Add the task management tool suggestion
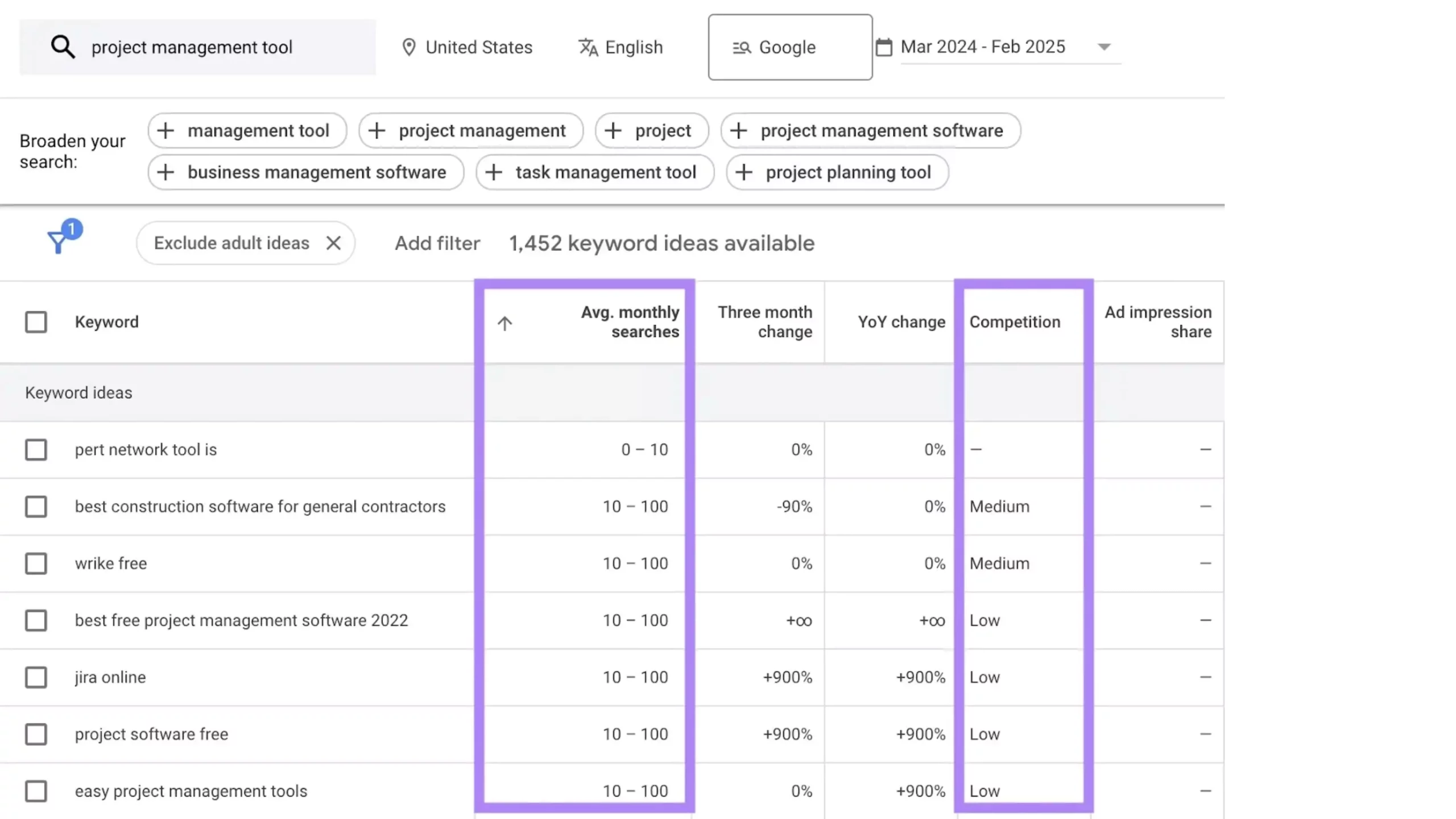Image resolution: width=1456 pixels, height=819 pixels. coord(595,172)
